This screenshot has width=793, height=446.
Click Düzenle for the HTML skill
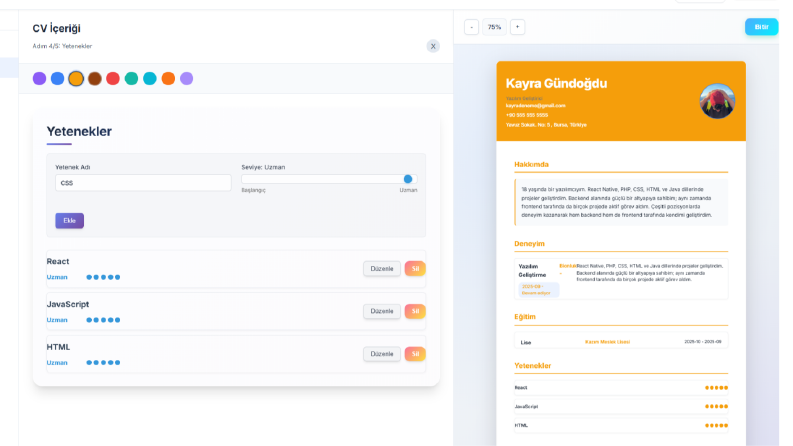pyautogui.click(x=382, y=354)
